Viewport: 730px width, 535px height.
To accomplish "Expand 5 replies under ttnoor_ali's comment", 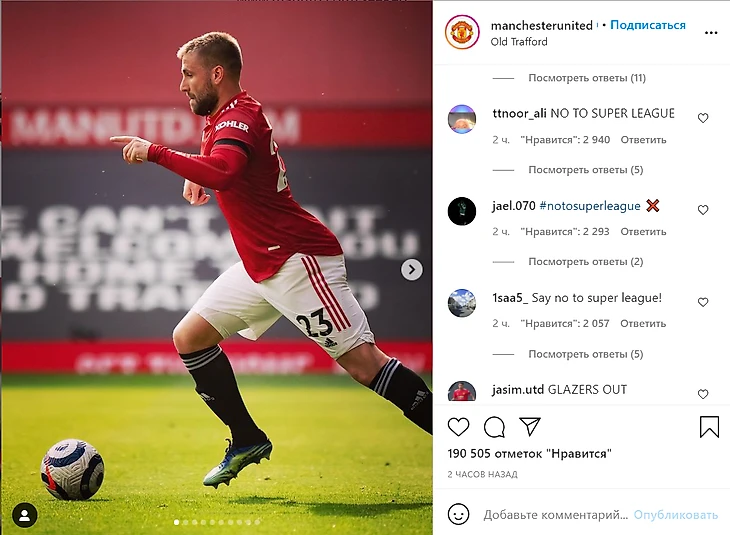I will [x=586, y=169].
